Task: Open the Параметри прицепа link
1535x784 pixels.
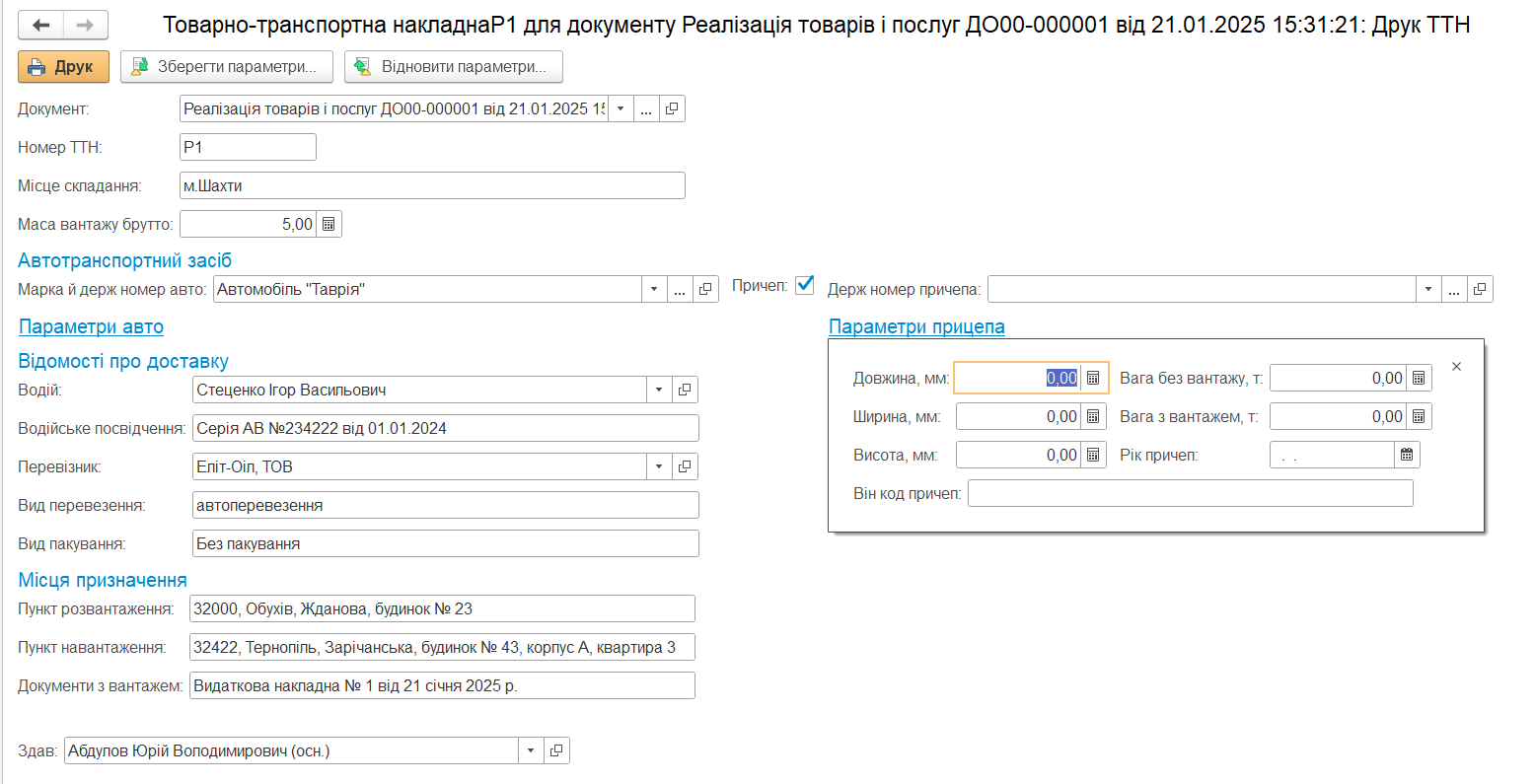Action: (x=916, y=326)
